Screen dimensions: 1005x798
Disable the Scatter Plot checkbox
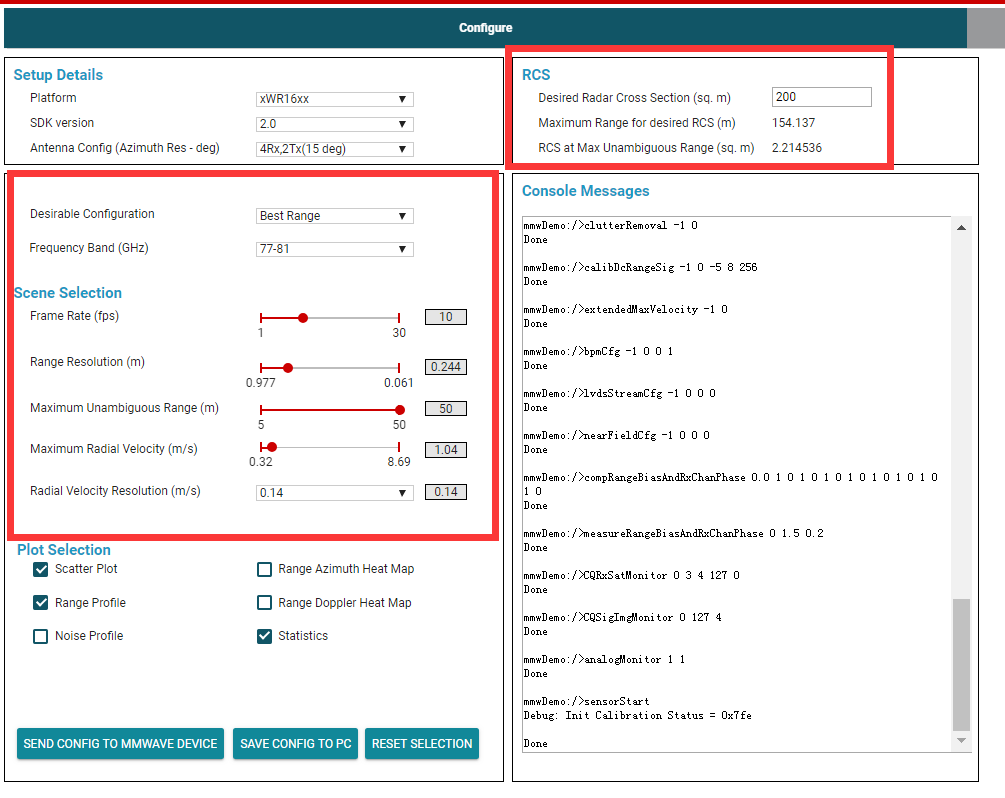pos(40,568)
